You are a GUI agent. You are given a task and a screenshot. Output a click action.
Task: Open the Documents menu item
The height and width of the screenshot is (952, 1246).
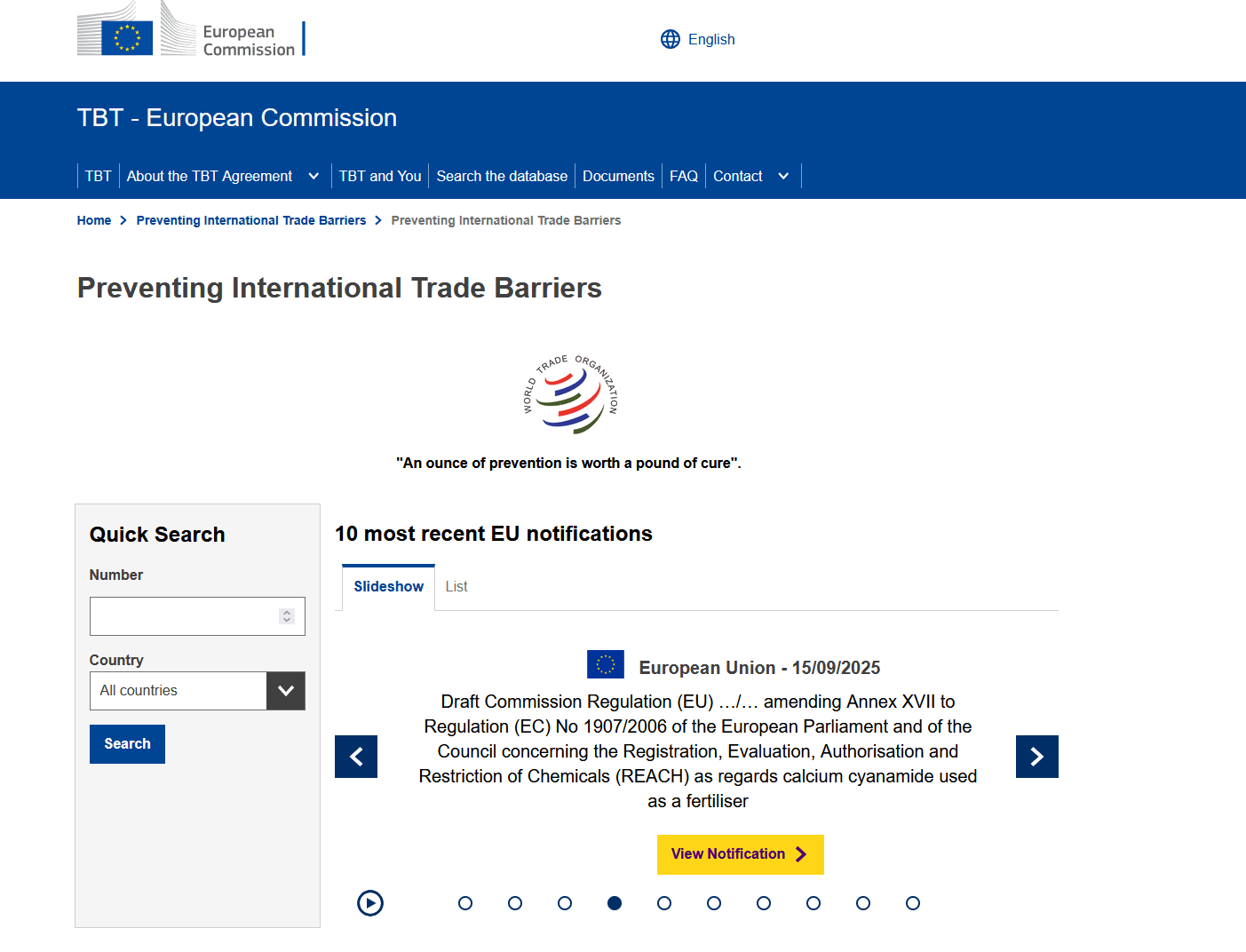(x=618, y=176)
